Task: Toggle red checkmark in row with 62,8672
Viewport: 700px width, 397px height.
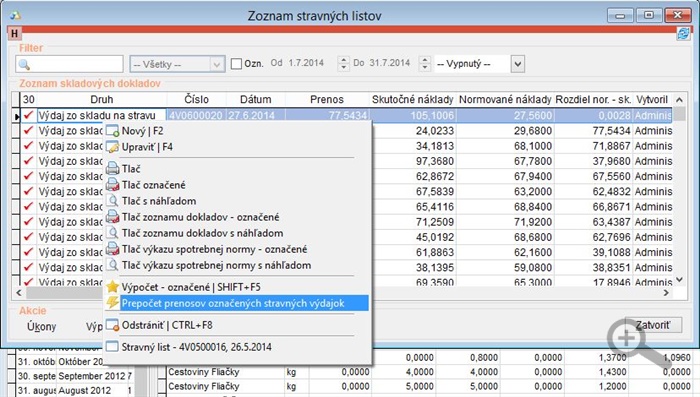Action: [x=29, y=176]
